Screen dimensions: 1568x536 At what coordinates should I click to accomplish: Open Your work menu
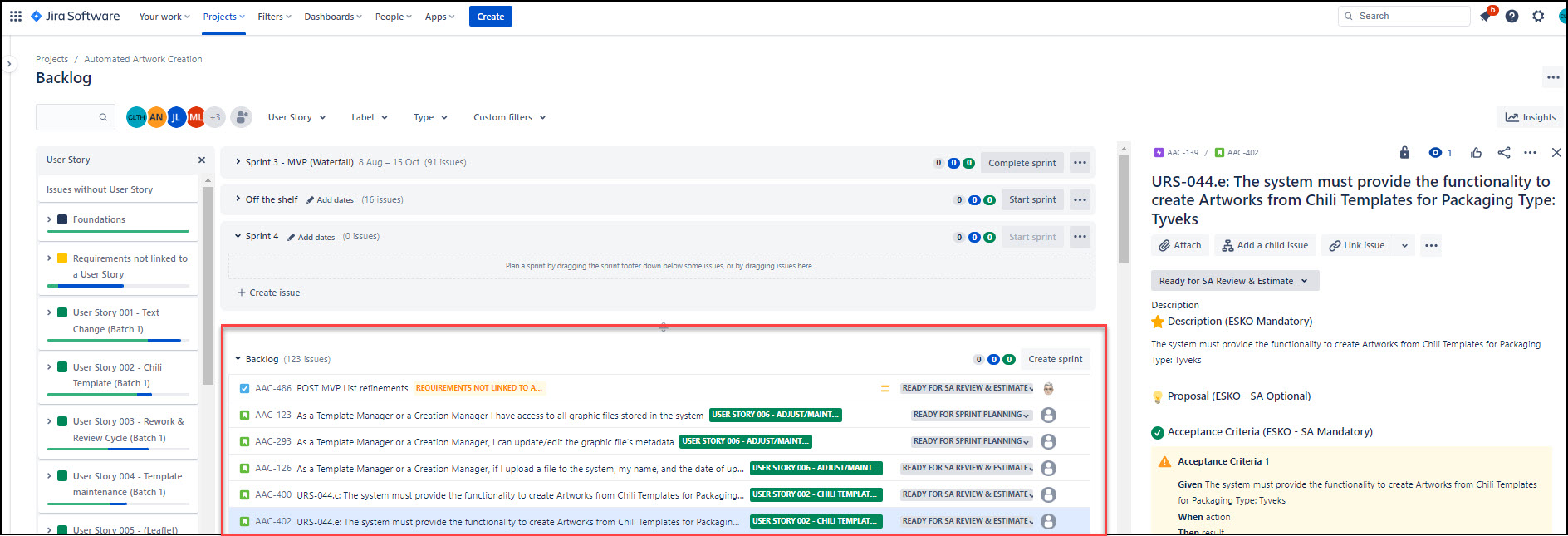[164, 17]
